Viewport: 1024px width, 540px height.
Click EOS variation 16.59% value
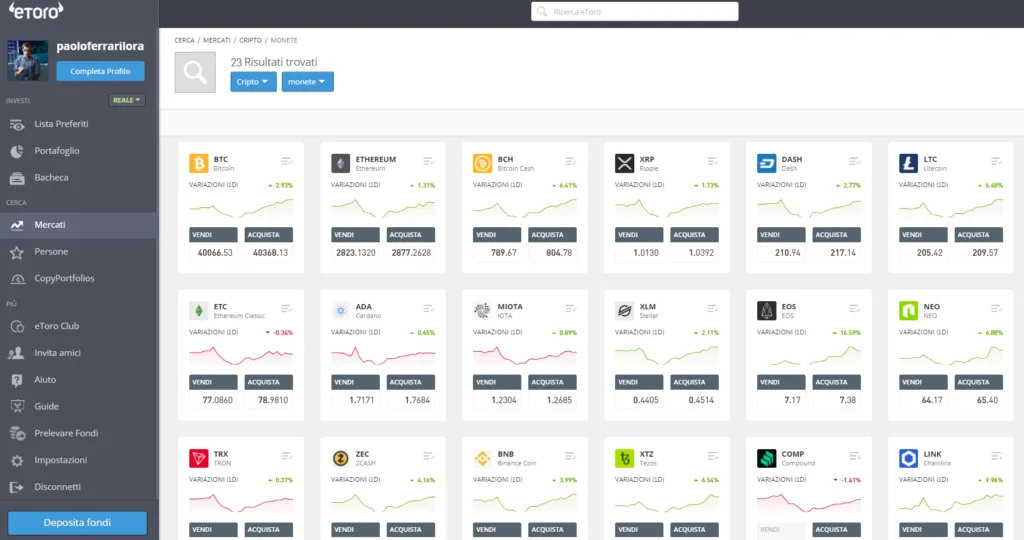850,333
